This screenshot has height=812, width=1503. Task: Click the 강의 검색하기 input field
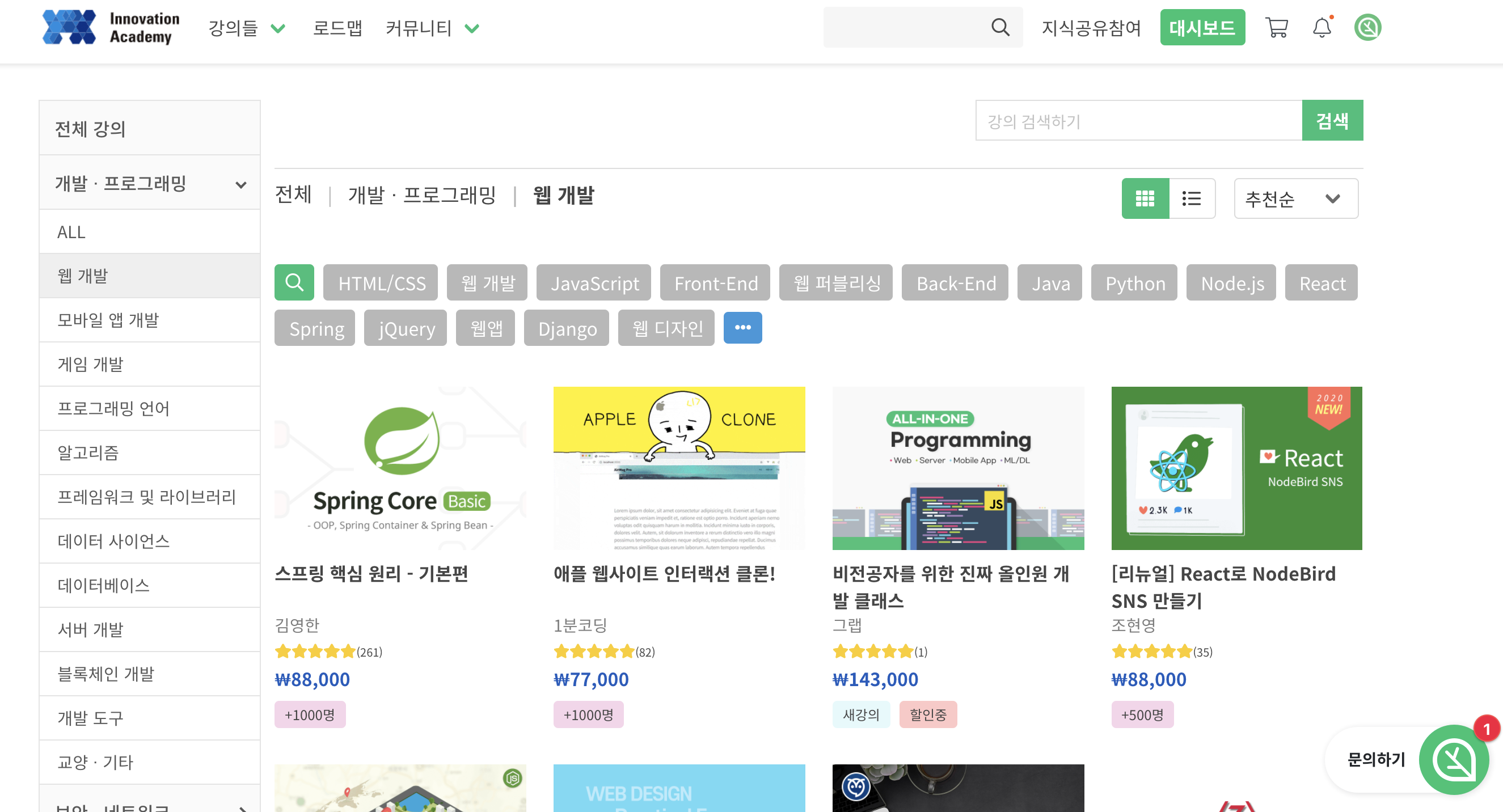pos(1138,121)
